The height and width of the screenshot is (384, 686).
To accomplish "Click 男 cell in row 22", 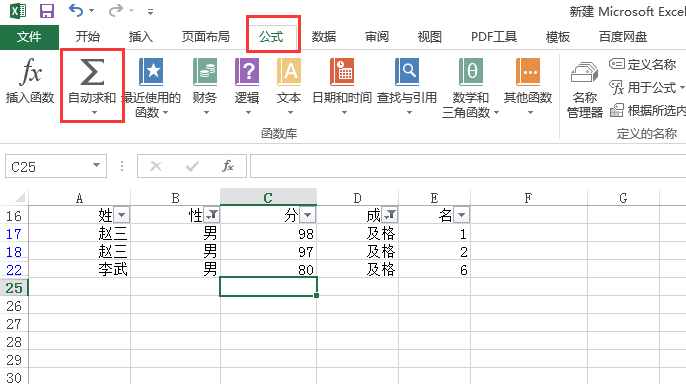I will pyautogui.click(x=175, y=269).
